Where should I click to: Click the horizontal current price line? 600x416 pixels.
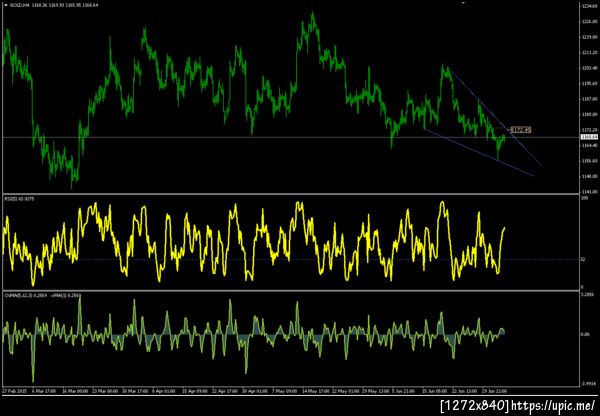click(x=291, y=137)
